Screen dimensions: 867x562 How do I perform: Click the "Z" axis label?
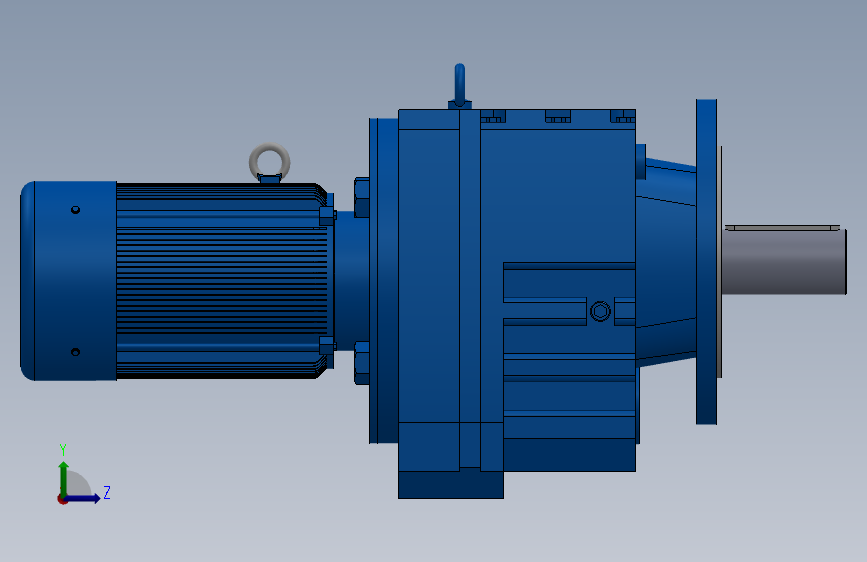point(107,492)
